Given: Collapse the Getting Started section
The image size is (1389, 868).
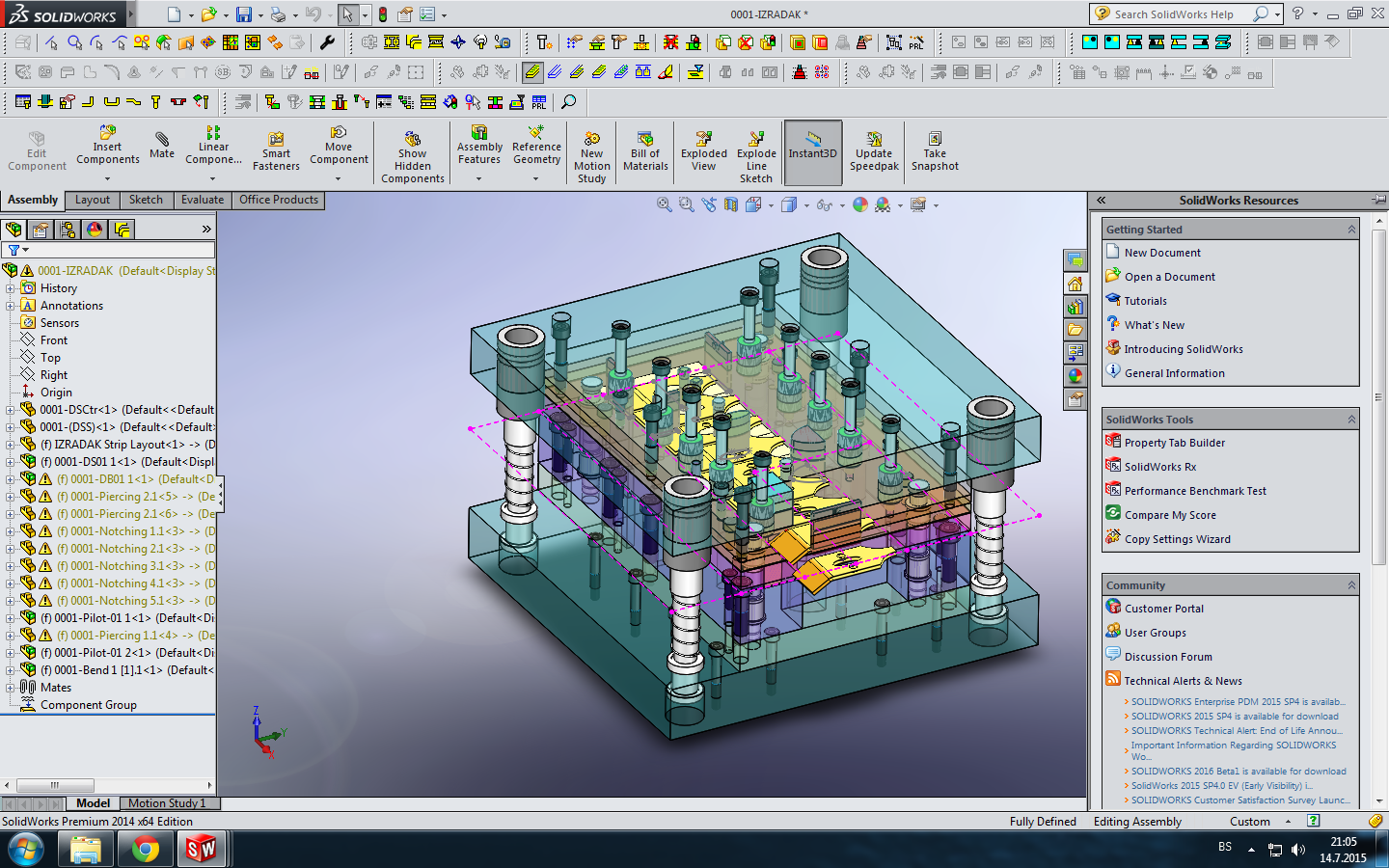Looking at the screenshot, I should coord(1350,230).
